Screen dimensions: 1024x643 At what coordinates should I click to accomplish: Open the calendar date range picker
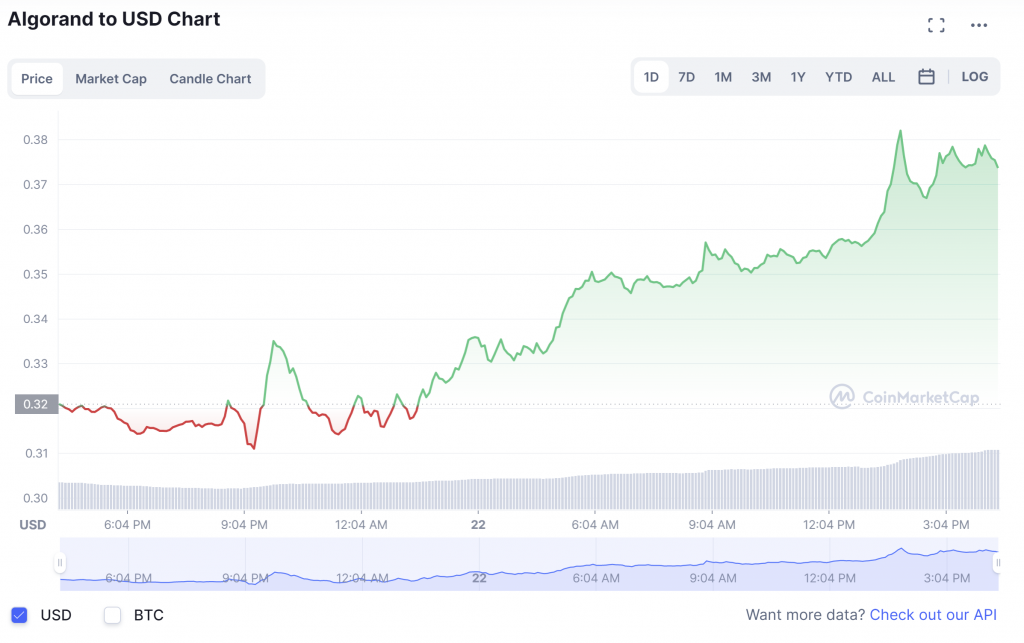(926, 77)
